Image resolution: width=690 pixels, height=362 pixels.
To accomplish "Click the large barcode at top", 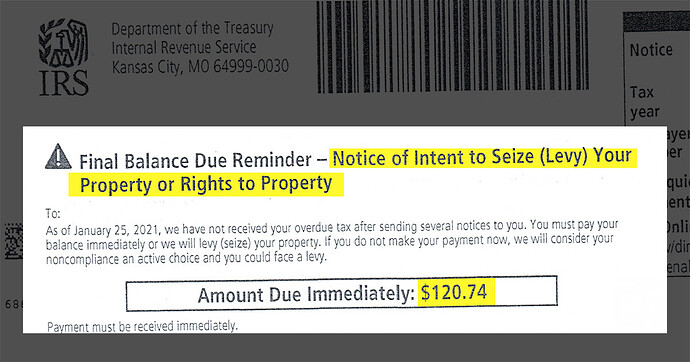I will pyautogui.click(x=452, y=46).
